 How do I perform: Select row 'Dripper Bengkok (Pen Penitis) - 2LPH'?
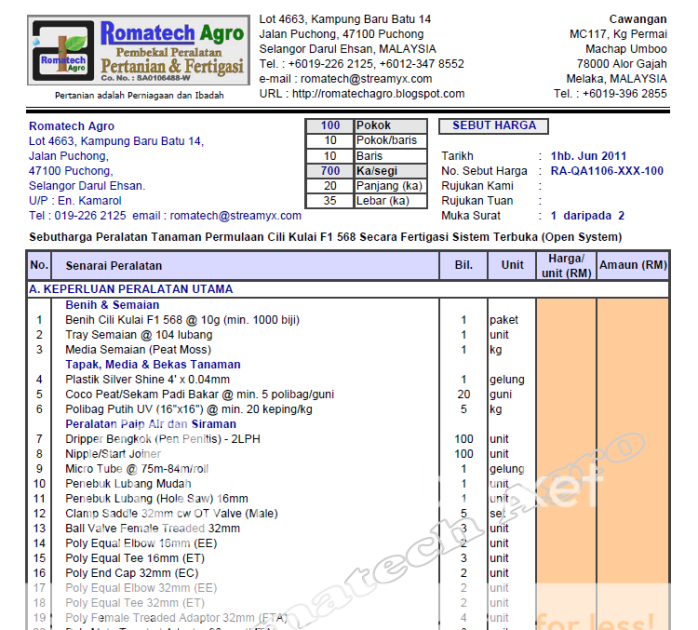(x=348, y=439)
